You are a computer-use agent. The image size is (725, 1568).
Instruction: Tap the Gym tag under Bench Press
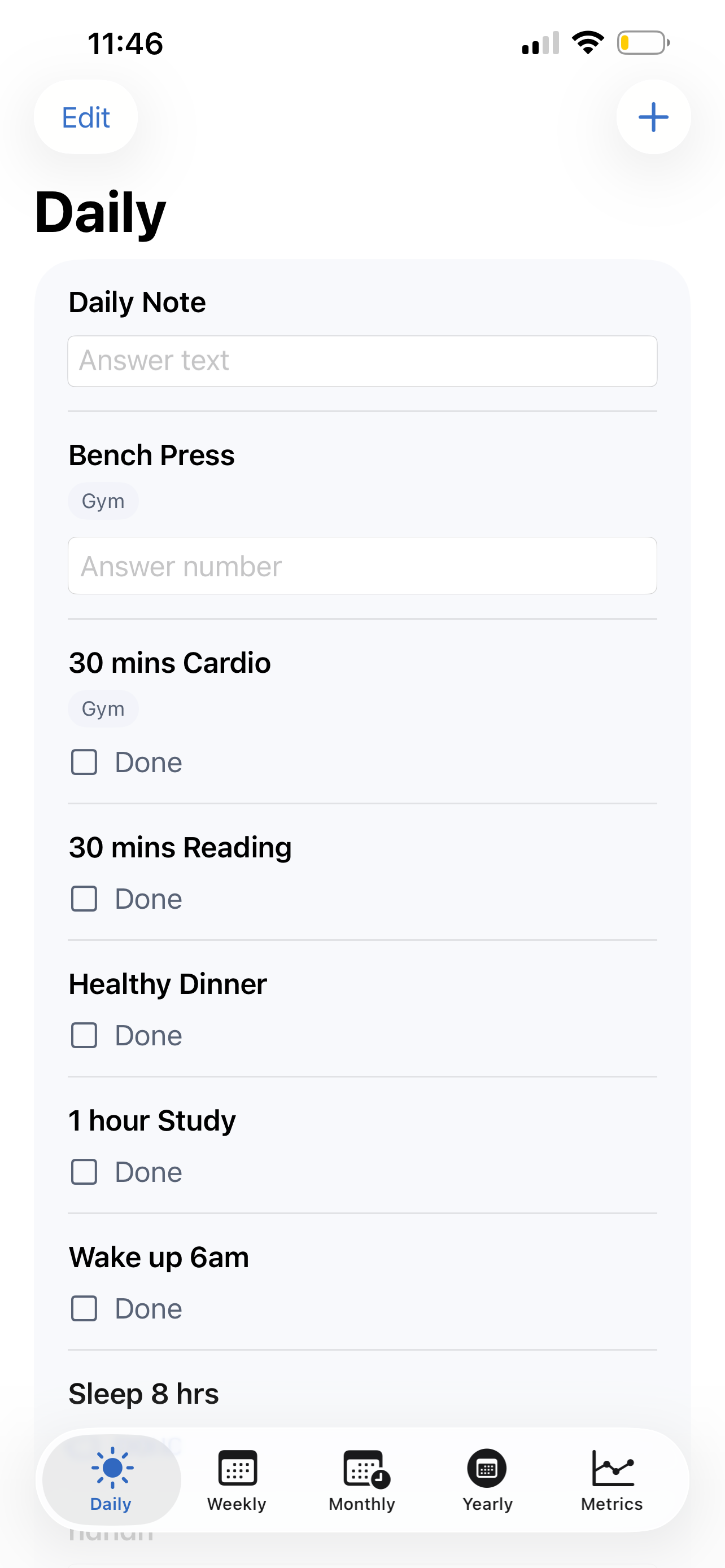[103, 501]
